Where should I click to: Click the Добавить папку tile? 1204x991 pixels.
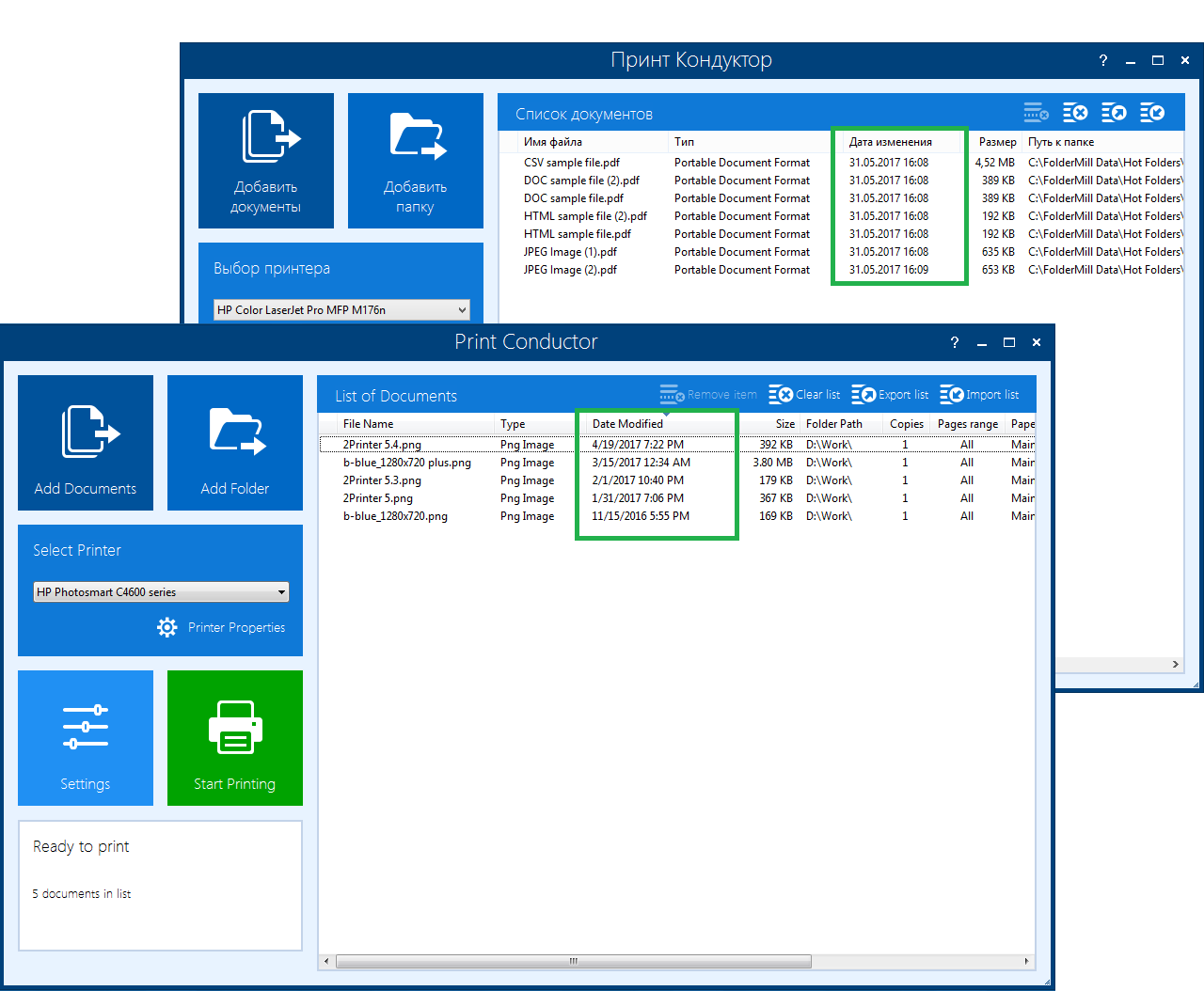pyautogui.click(x=416, y=161)
